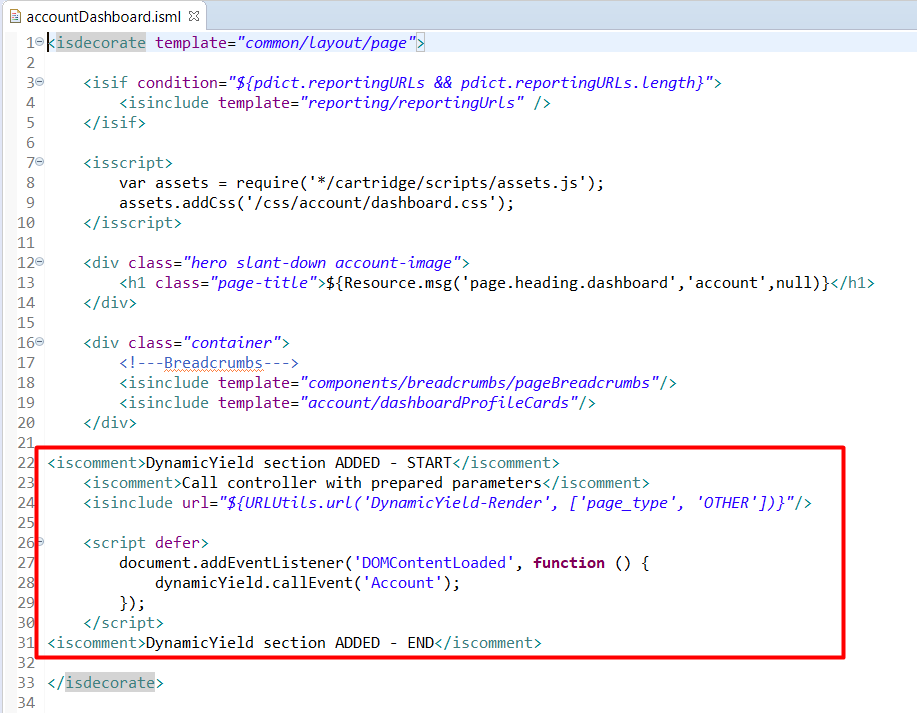Click line number 11 in gutter
The width and height of the screenshot is (917, 713).
pyautogui.click(x=26, y=243)
